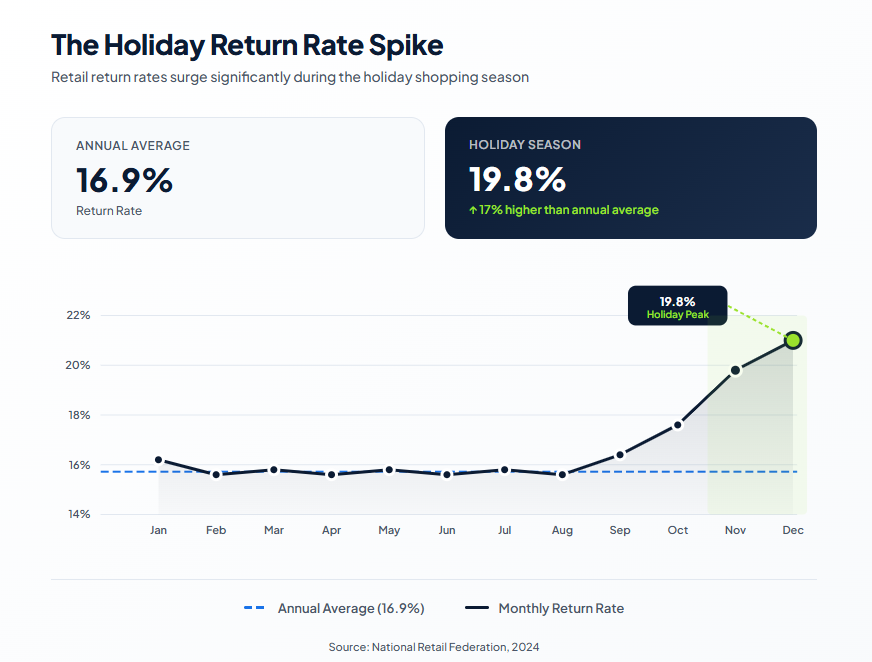Click the Holiday Season 19.8% card
Image resolution: width=872 pixels, height=662 pixels.
click(x=630, y=178)
